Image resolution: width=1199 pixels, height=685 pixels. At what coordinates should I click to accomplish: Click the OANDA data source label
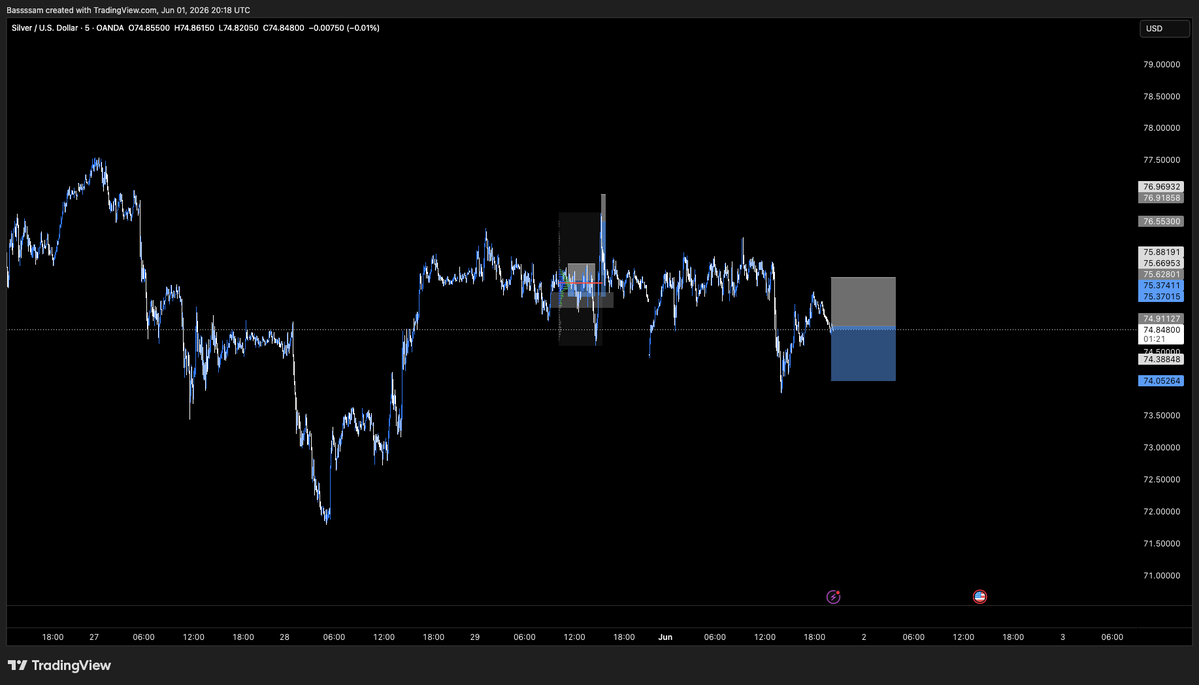(110, 28)
